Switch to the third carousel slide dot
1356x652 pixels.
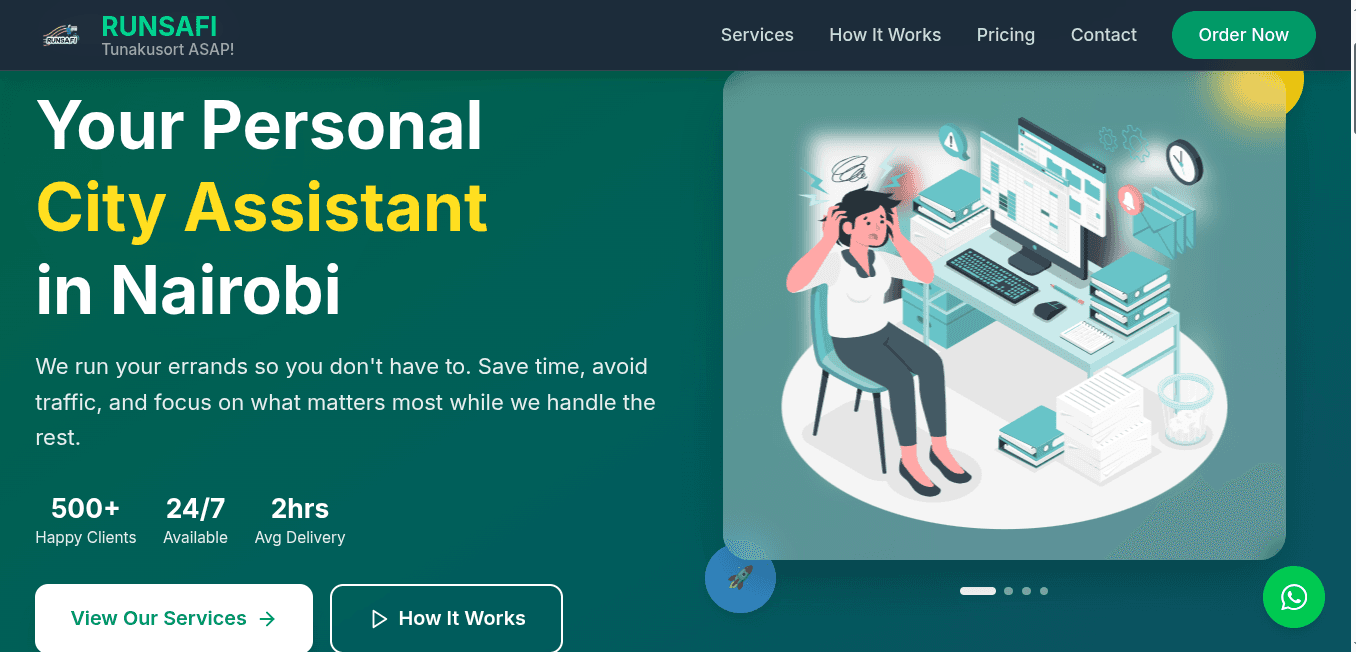(x=1026, y=591)
